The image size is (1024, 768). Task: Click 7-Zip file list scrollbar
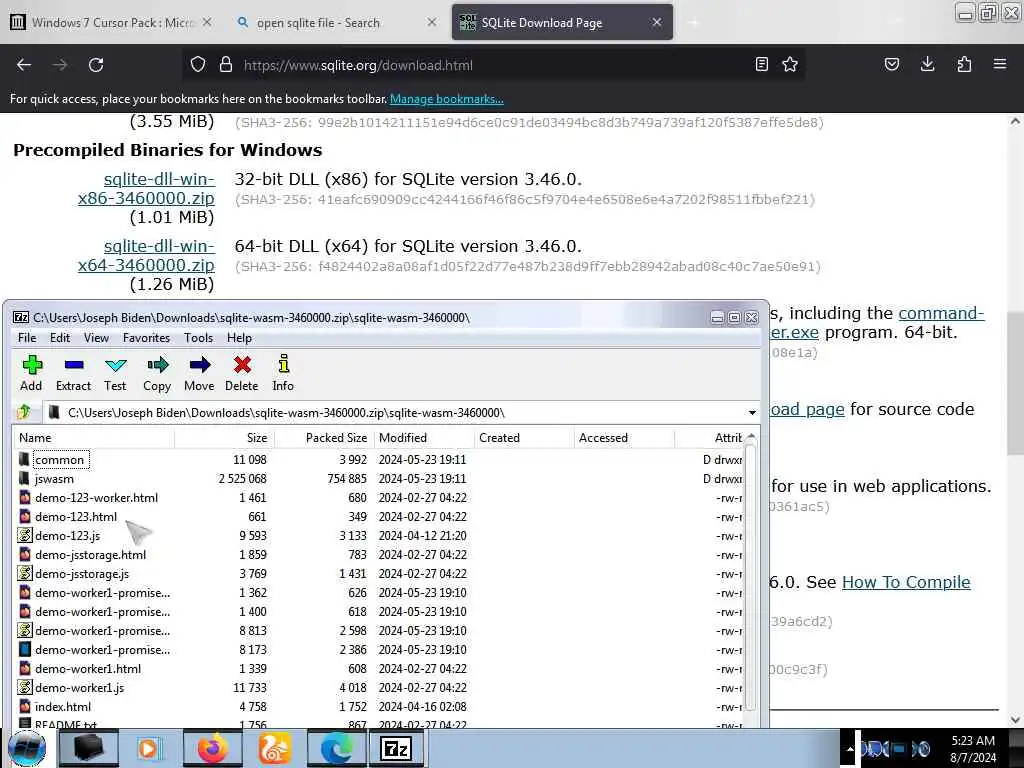750,575
